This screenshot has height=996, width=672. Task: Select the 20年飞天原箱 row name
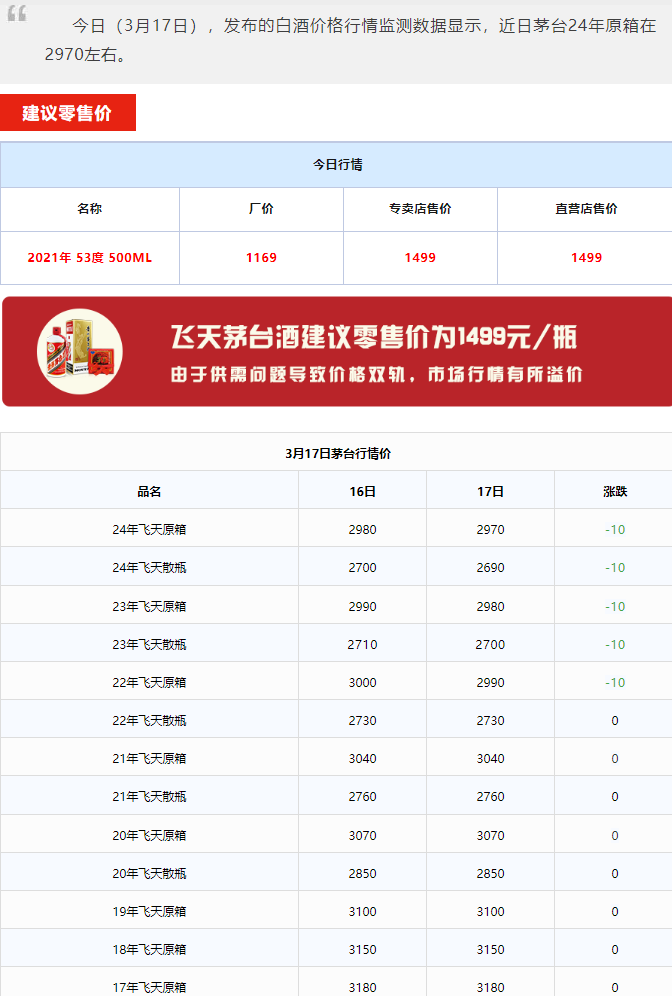(149, 836)
